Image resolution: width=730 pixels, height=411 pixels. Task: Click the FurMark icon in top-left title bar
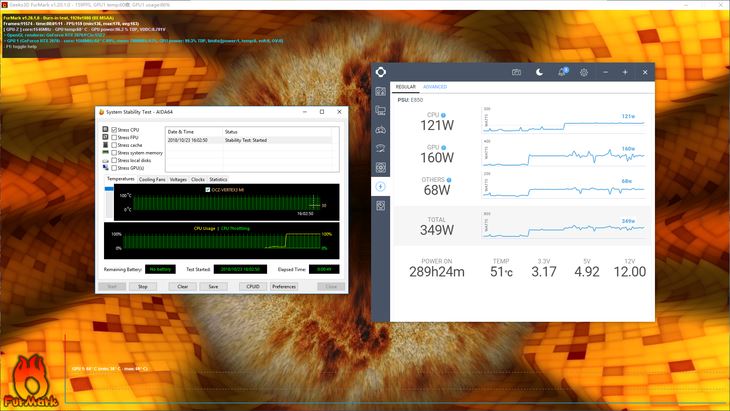tap(4, 5)
